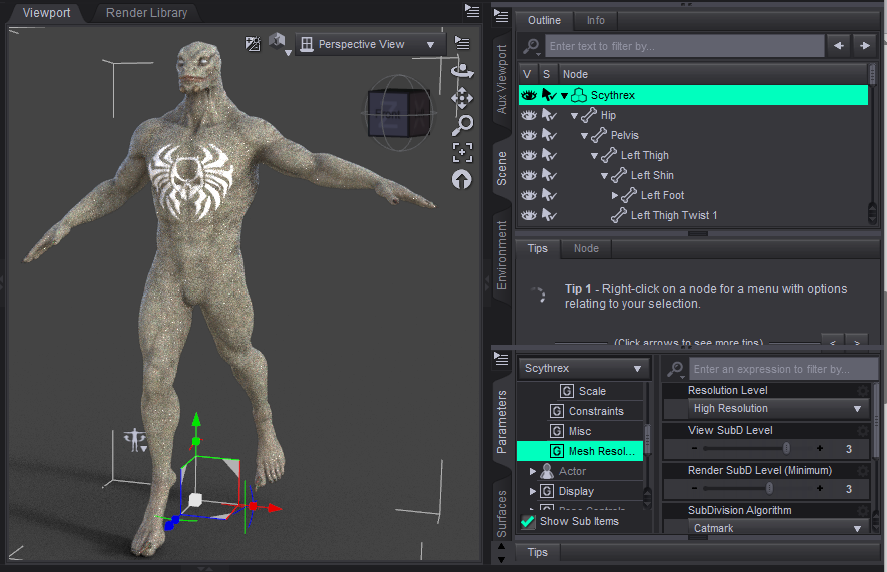
Task: Click the figure selection icon in viewport
Action: [x=135, y=440]
